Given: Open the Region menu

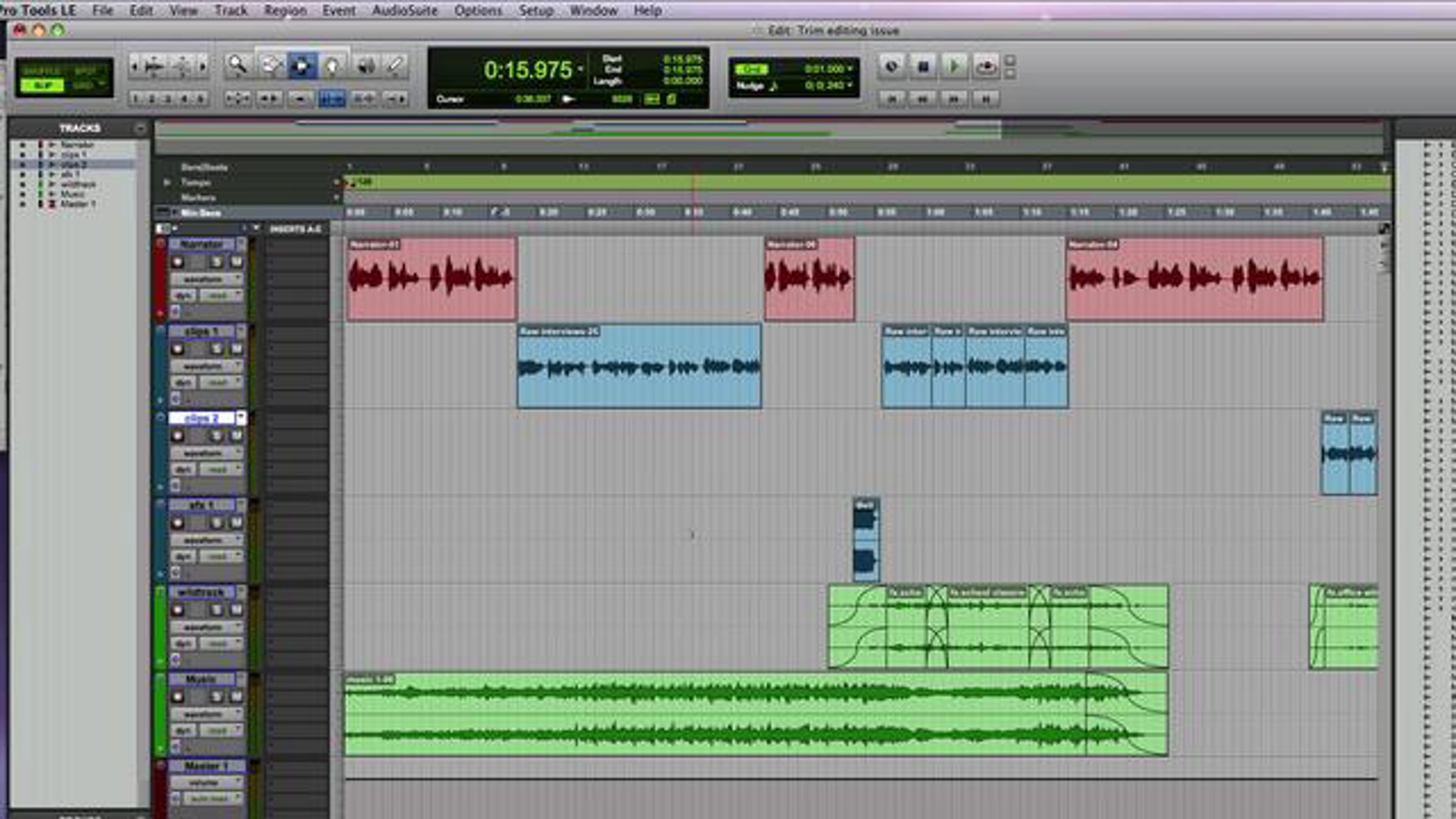Looking at the screenshot, I should [x=285, y=10].
